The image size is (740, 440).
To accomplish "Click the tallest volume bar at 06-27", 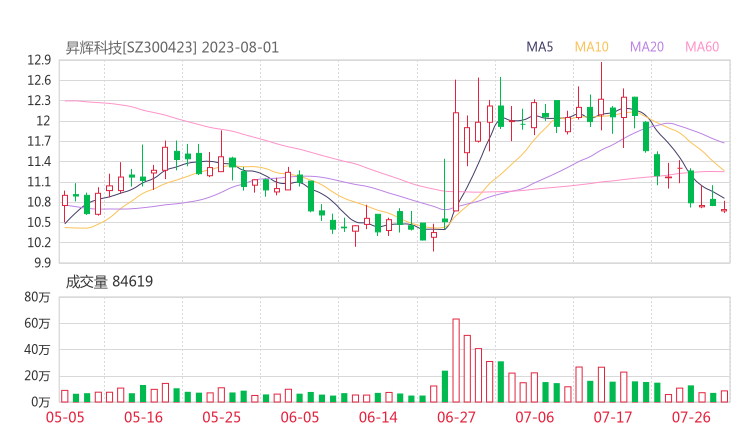I will (456, 361).
